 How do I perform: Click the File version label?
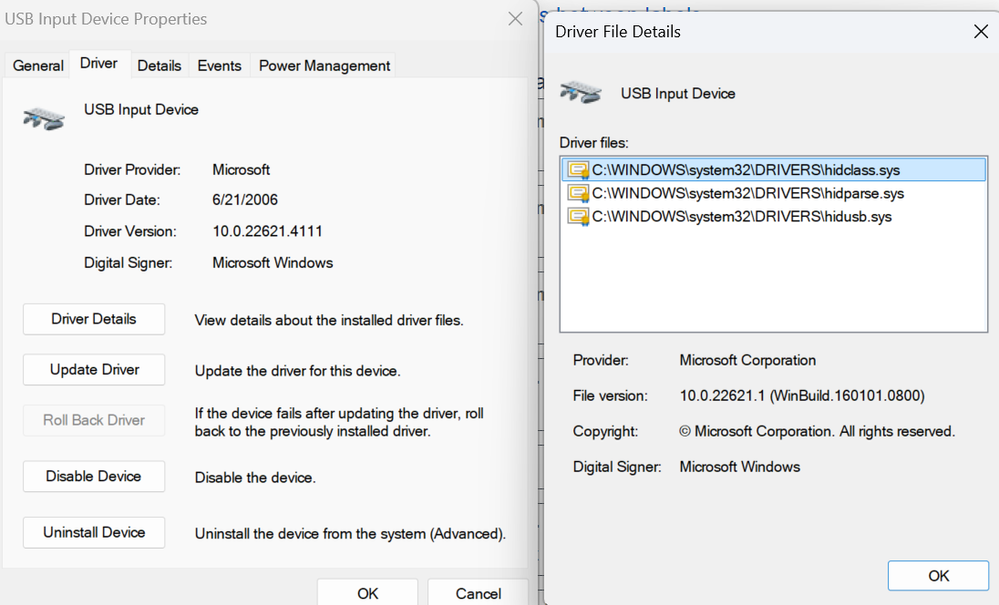610,395
